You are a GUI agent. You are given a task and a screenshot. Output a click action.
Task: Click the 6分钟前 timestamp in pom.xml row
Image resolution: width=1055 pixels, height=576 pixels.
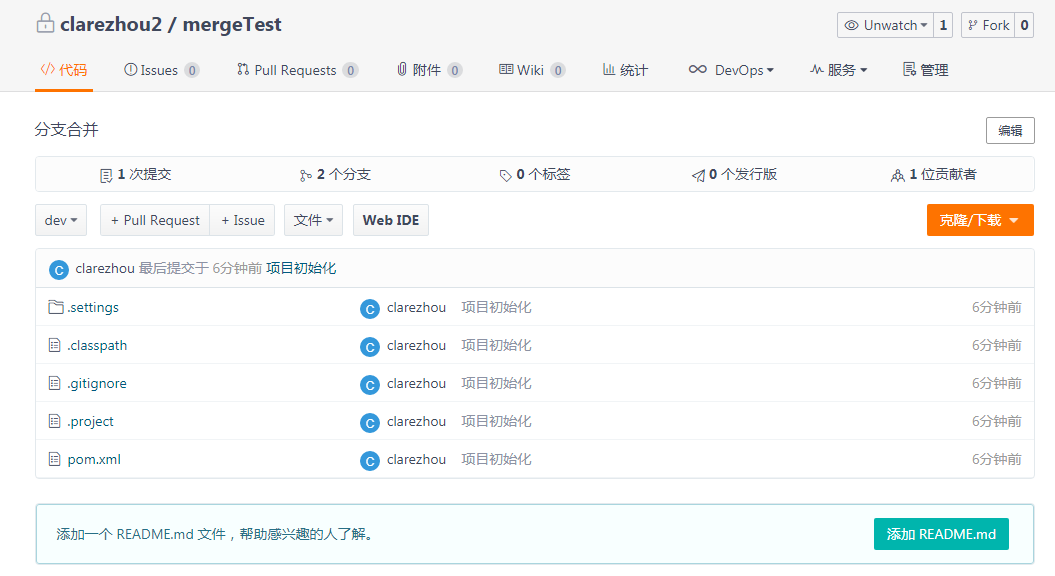pyautogui.click(x=996, y=460)
